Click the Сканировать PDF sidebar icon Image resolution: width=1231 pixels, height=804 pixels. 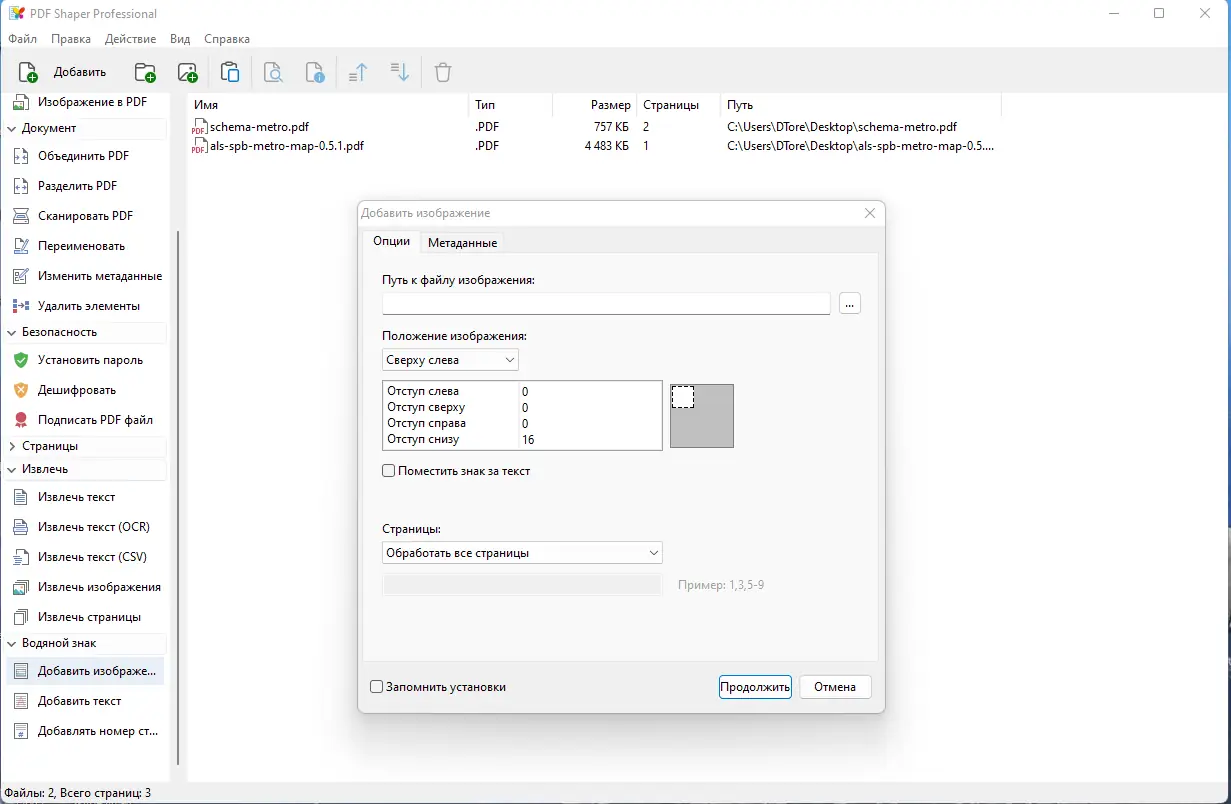click(20, 216)
